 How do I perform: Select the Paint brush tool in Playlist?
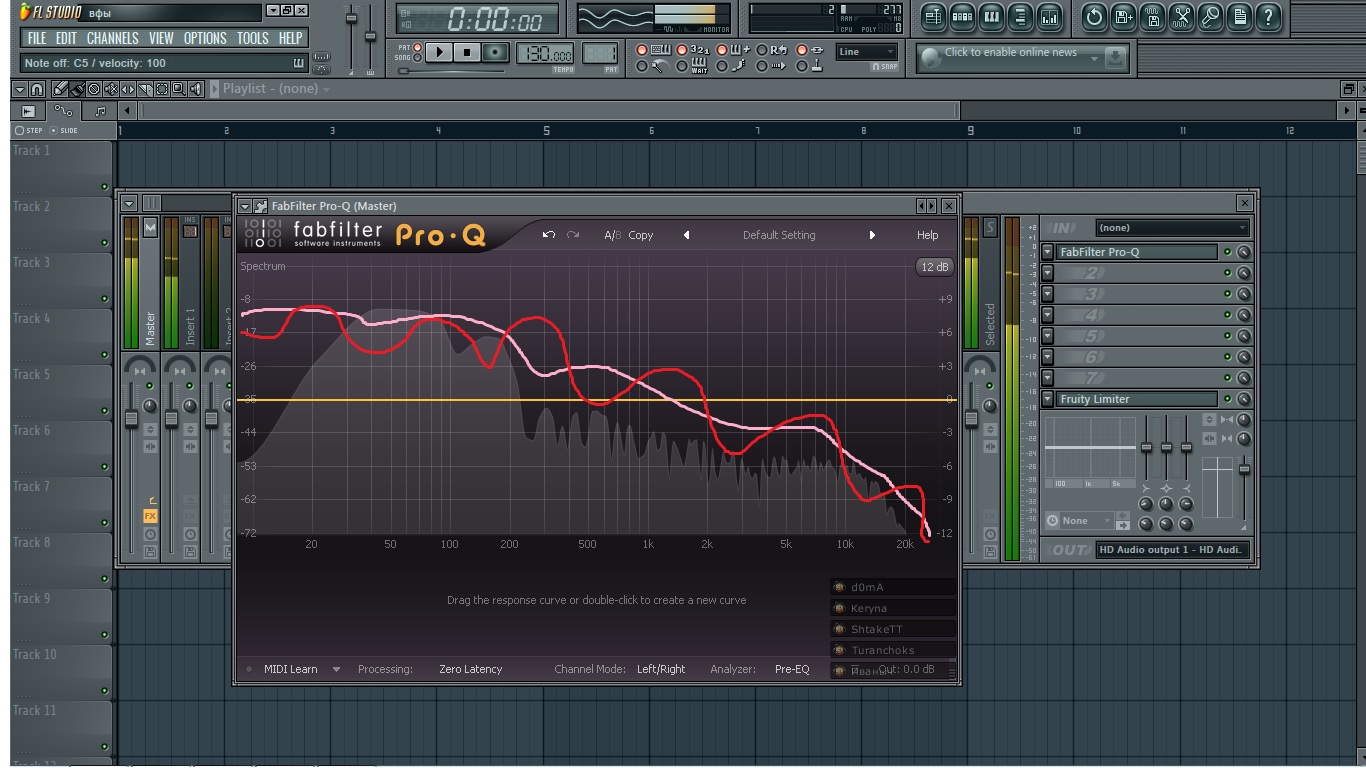pos(77,89)
